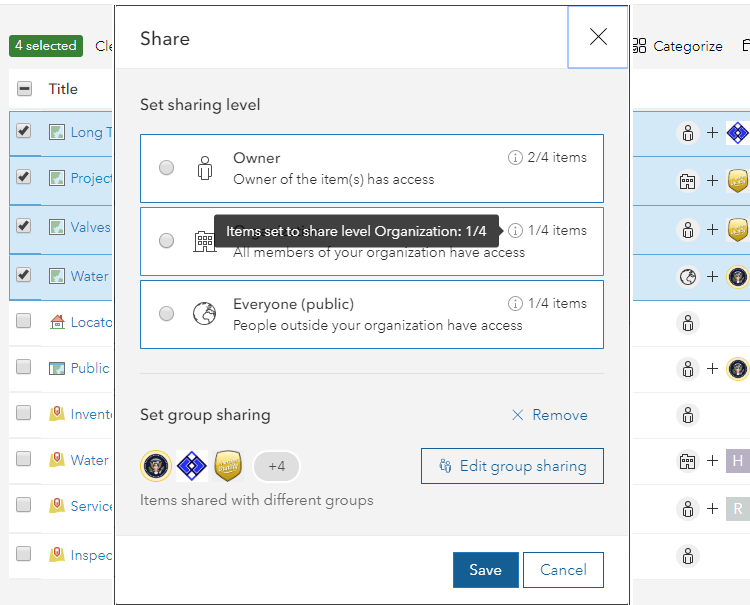Select the Everyone (public) radio button

tap(167, 314)
